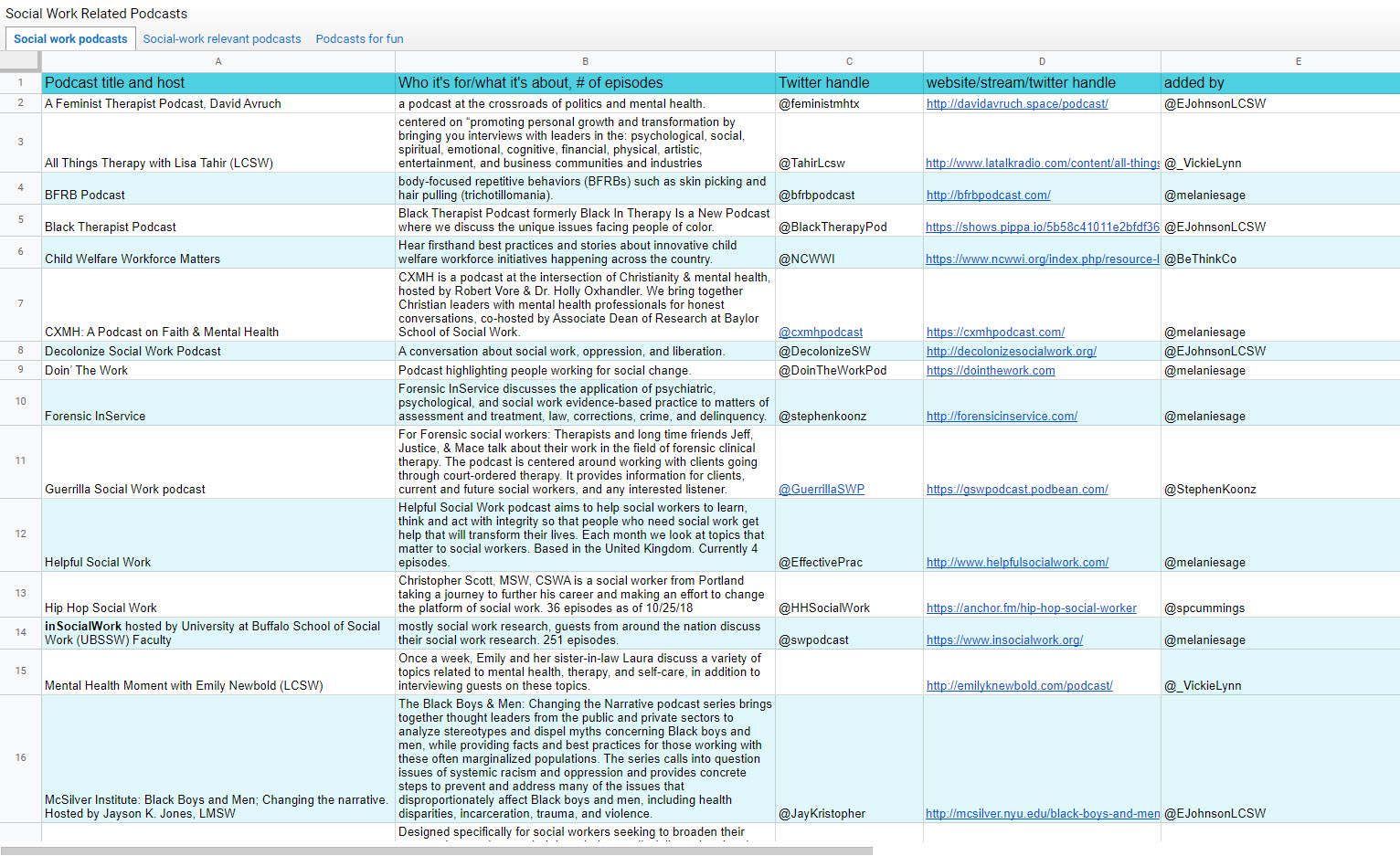Follow the cxmhpodcast.com website link
Viewport: 1400px width, 856px height.
tap(995, 333)
